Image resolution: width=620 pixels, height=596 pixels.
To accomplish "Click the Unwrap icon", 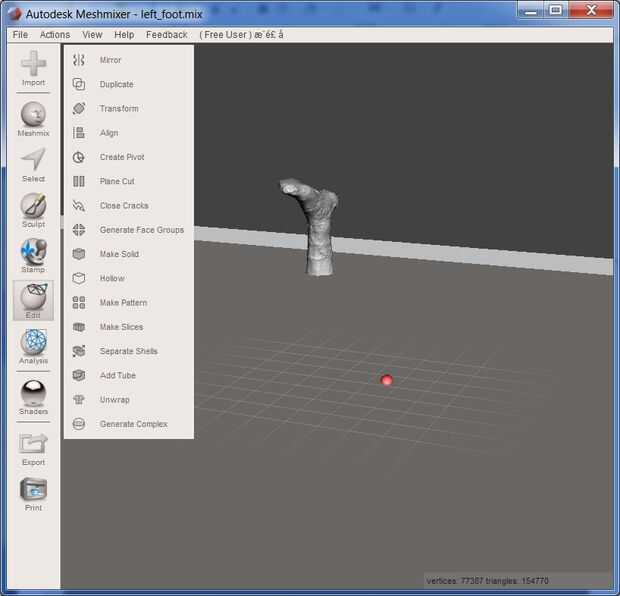I will point(79,399).
